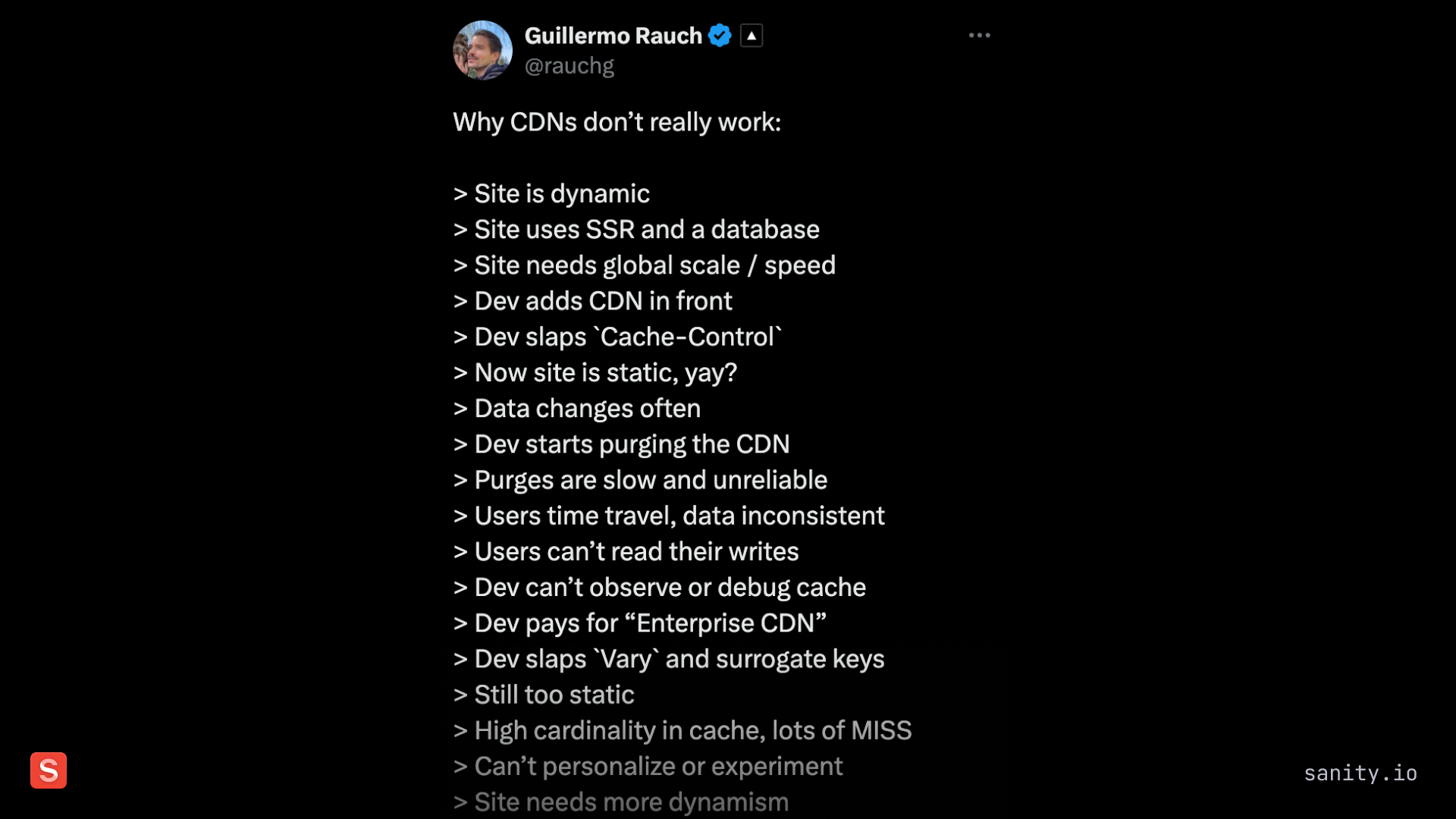Click Guillermo Rauch's profile picture
1456x819 pixels.
pyautogui.click(x=482, y=50)
